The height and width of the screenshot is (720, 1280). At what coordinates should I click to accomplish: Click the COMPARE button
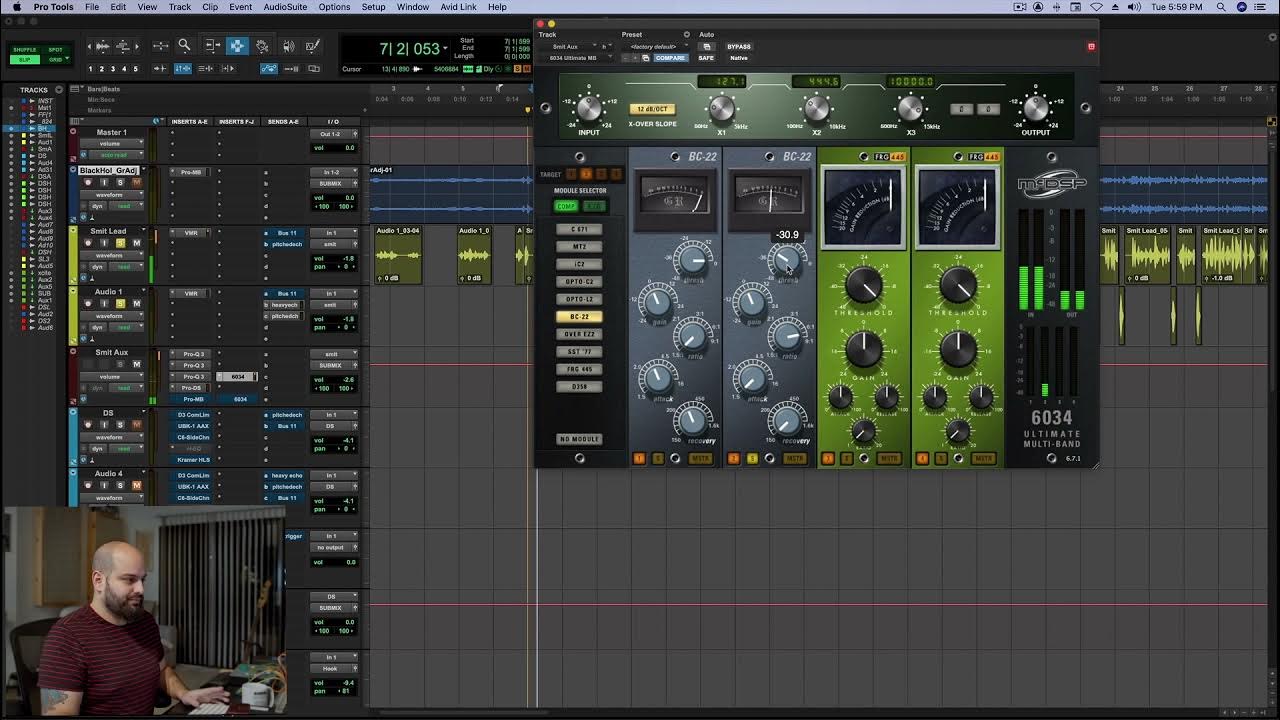pyautogui.click(x=670, y=58)
